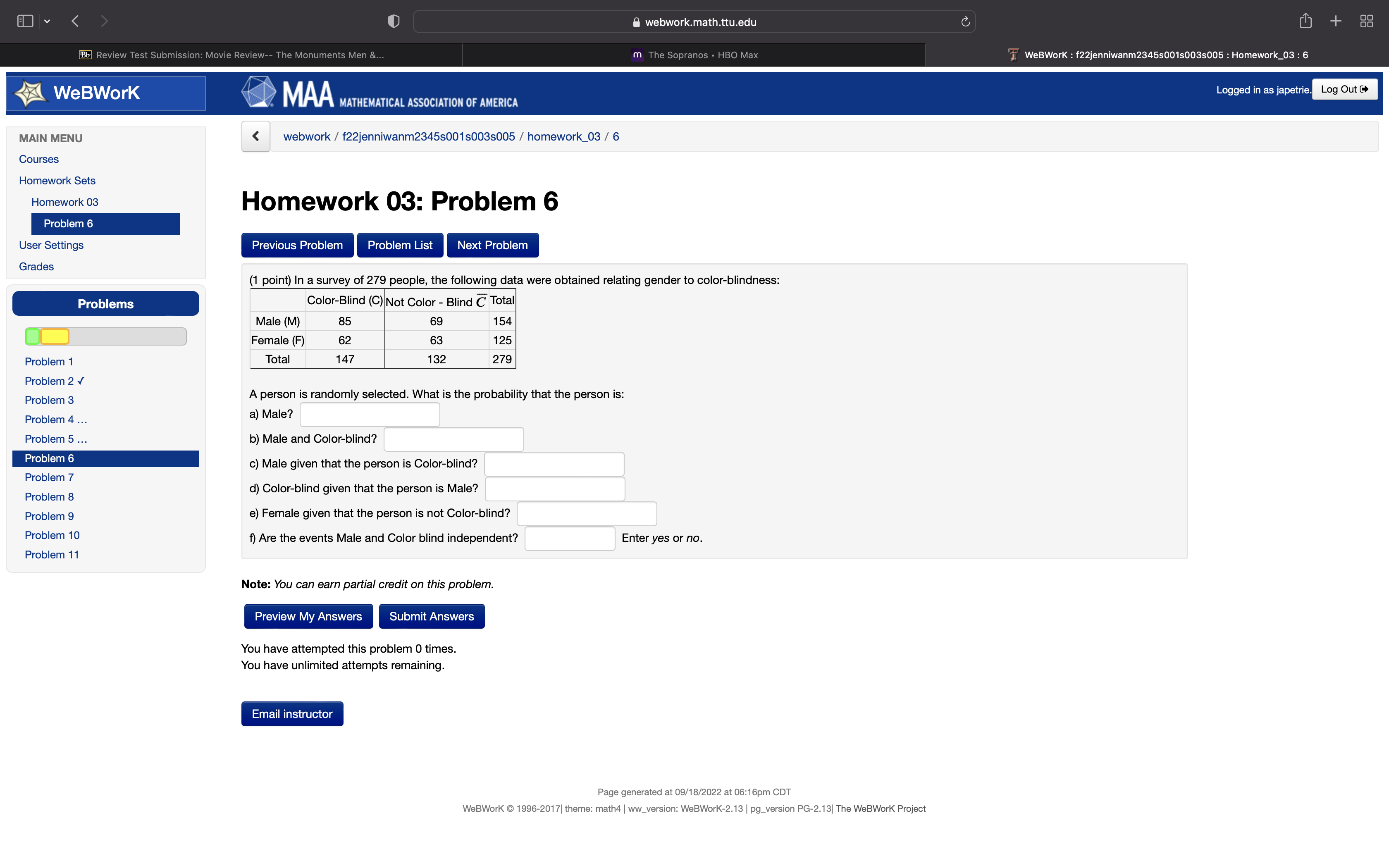This screenshot has width=1389, height=868.
Task: Click the yes/no independence answer field
Action: coord(569,538)
